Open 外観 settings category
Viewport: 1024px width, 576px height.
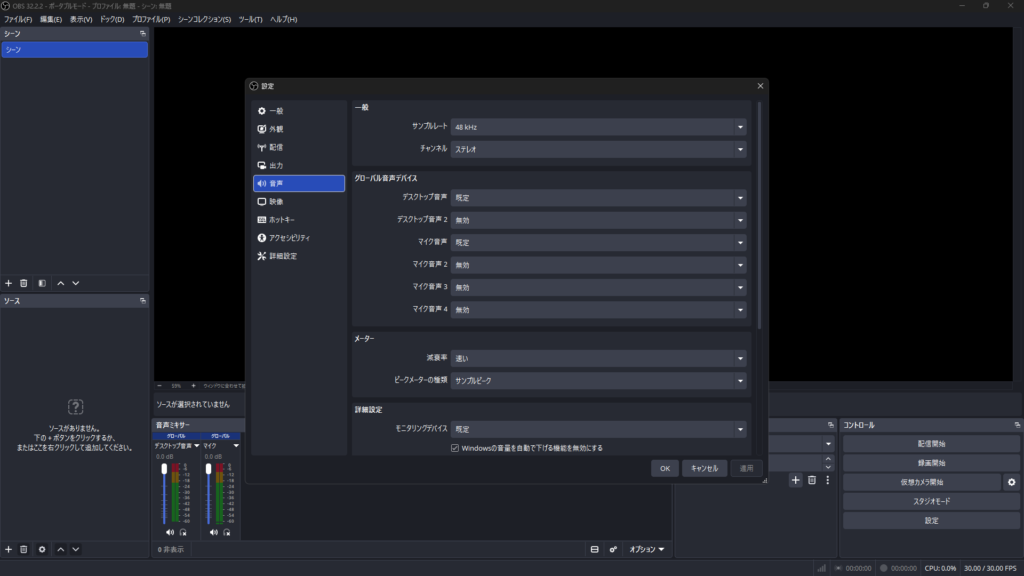(x=298, y=129)
